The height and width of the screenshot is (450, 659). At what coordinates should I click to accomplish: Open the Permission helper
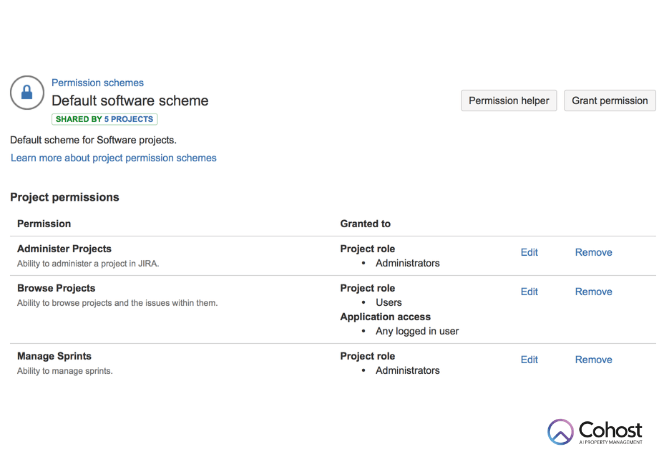click(509, 101)
